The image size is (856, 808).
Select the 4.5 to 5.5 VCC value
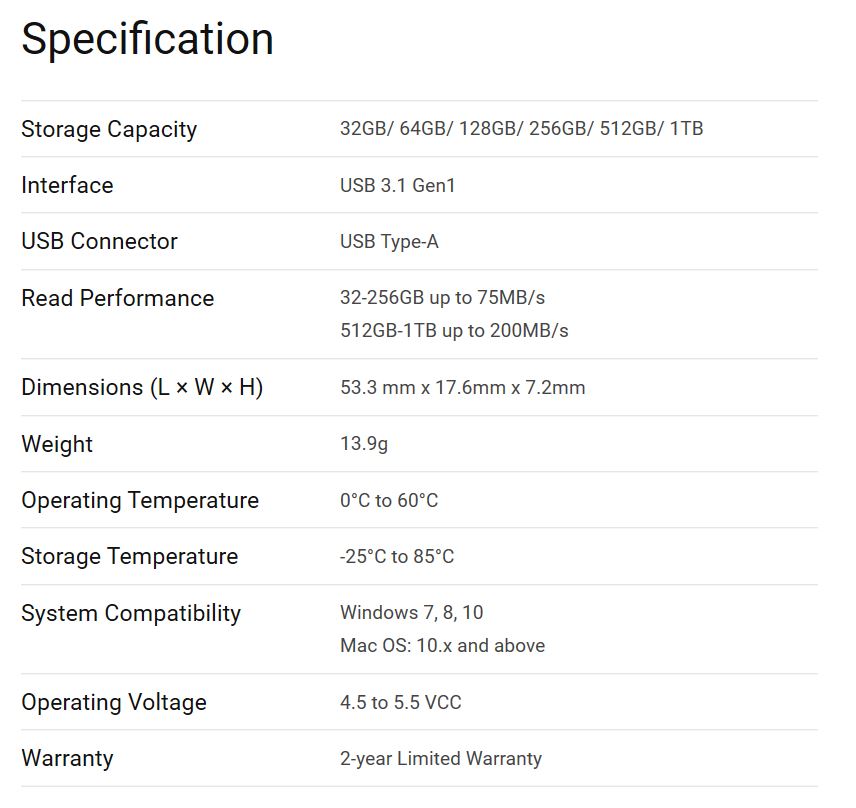pyautogui.click(x=400, y=703)
